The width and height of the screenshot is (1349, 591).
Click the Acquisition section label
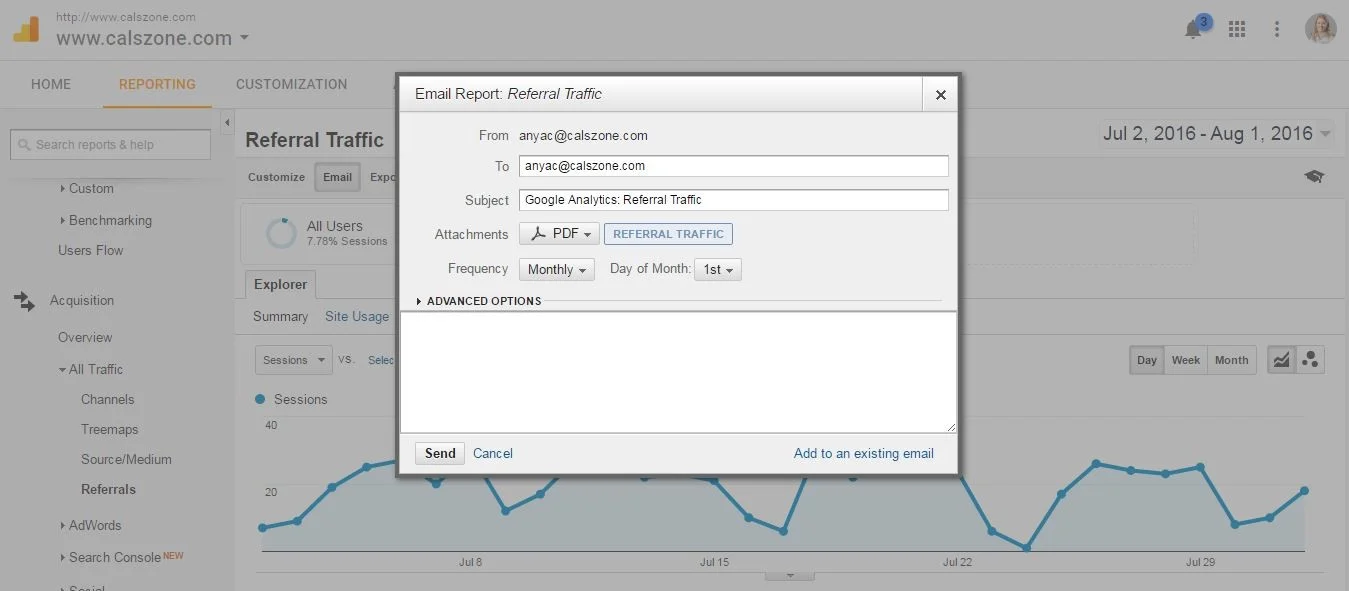(x=82, y=300)
